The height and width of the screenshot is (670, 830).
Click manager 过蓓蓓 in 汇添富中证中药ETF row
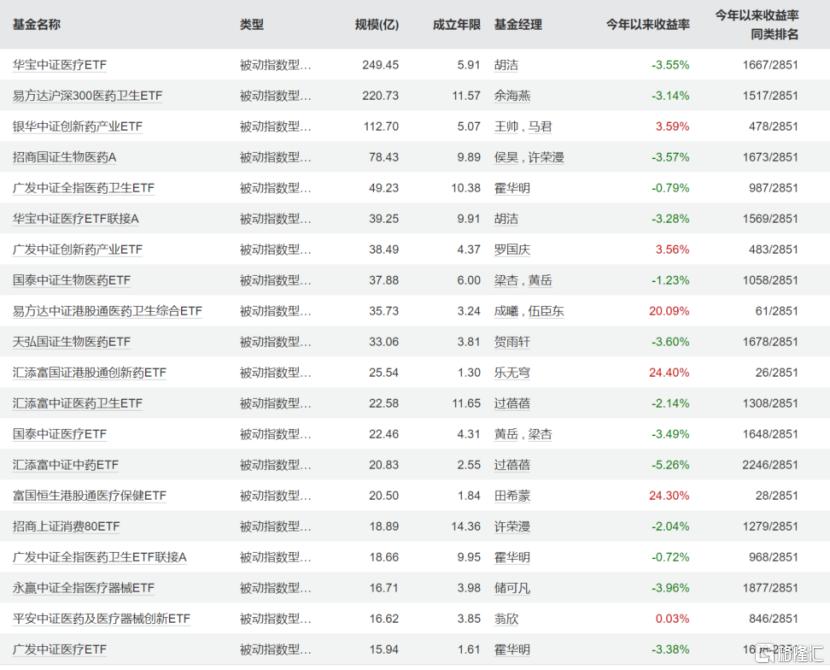[512, 465]
